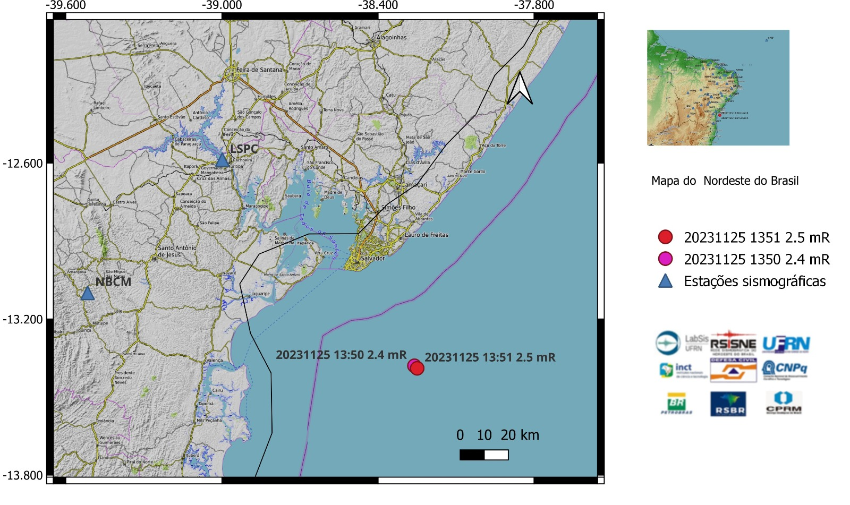850x505 pixels.
Task: Click the 0 10 20 km scale bar
Action: click(484, 454)
